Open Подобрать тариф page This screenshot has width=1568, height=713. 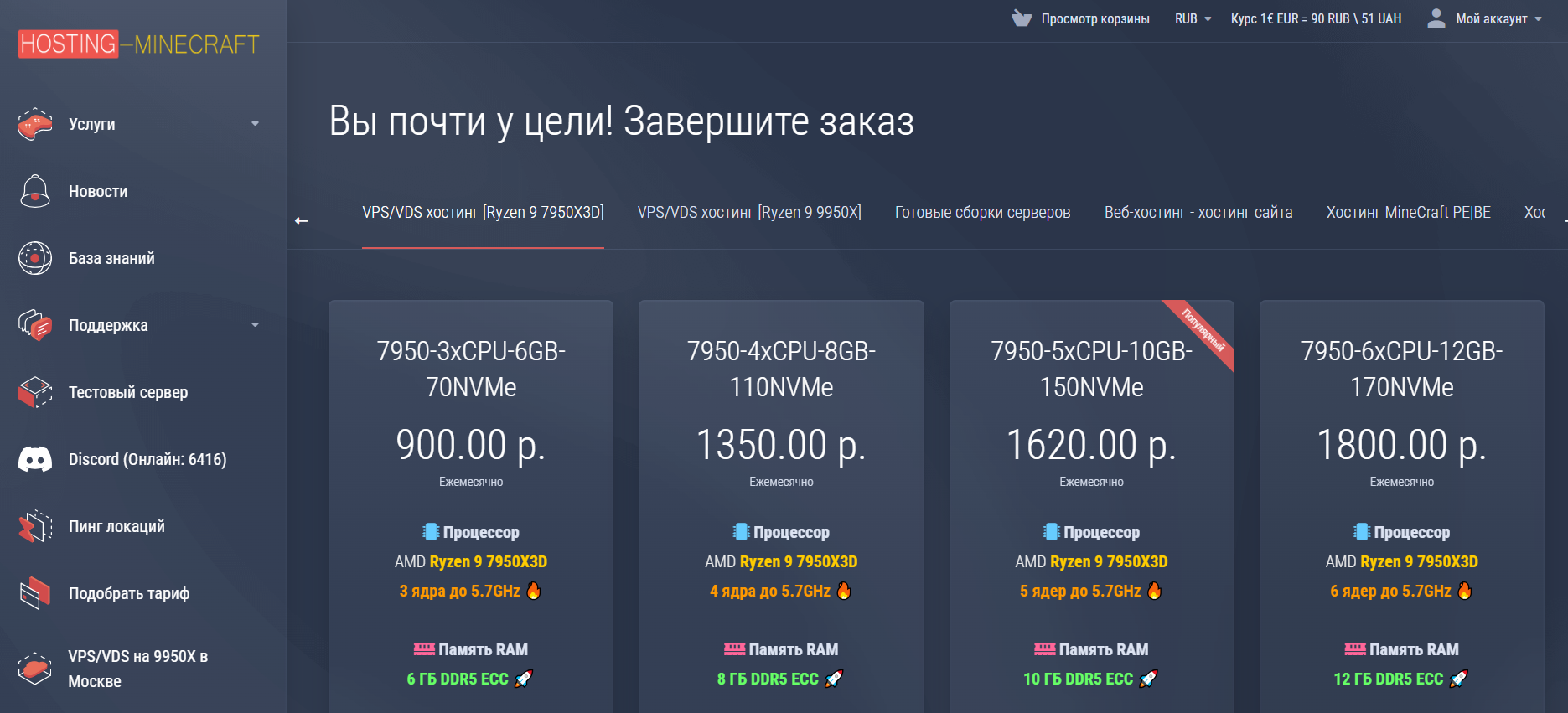pos(129,593)
